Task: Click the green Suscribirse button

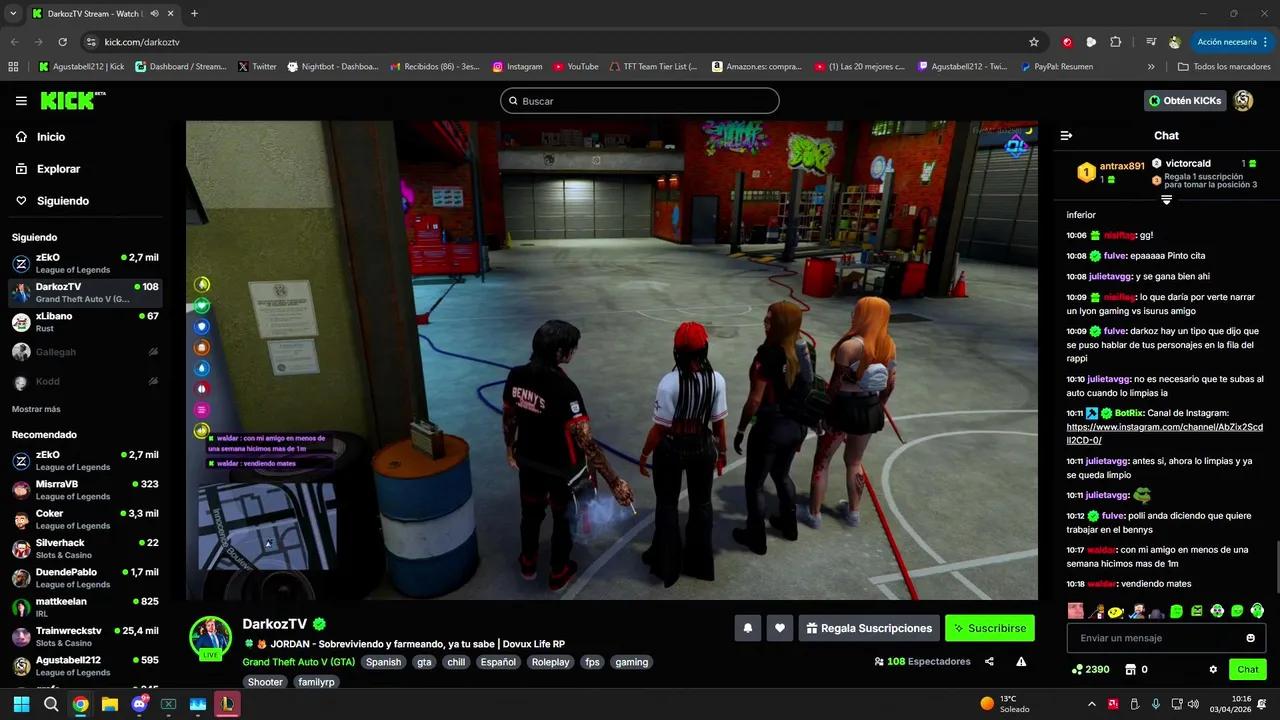Action: tap(989, 628)
